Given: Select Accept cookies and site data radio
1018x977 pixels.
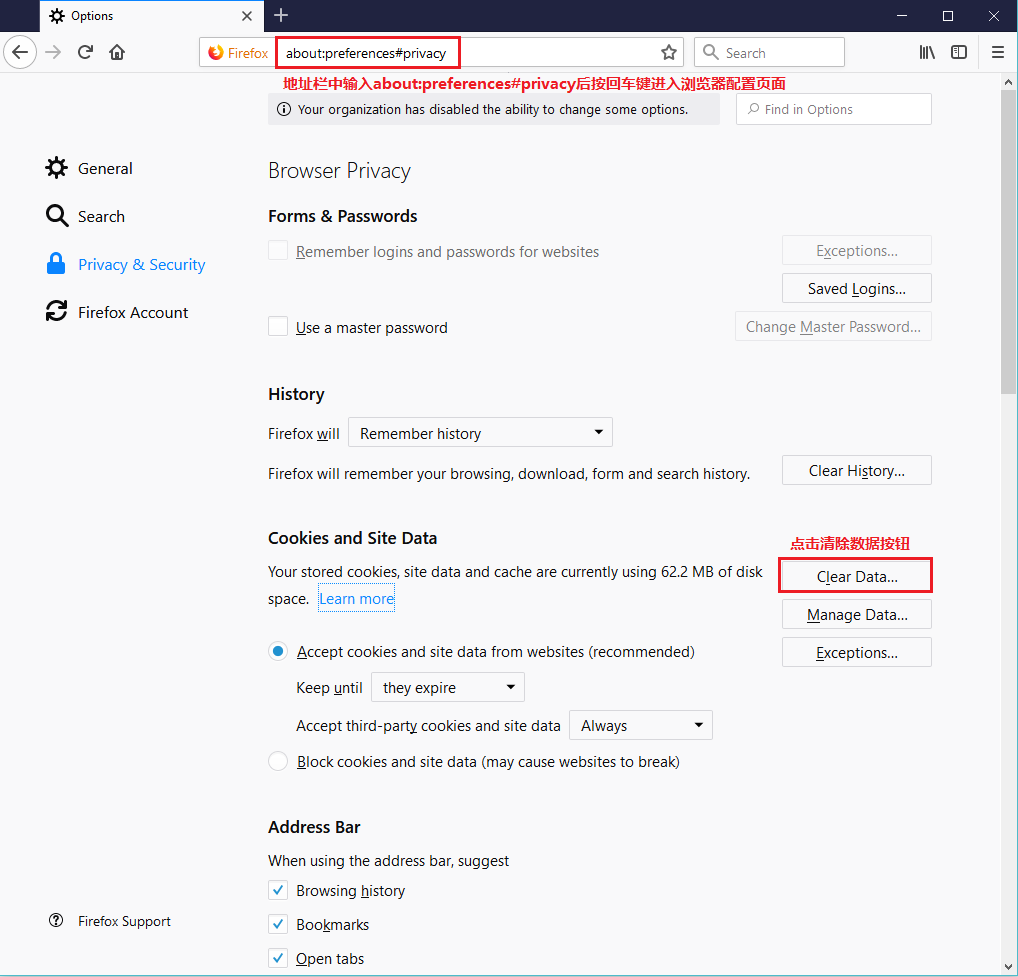Looking at the screenshot, I should [278, 651].
